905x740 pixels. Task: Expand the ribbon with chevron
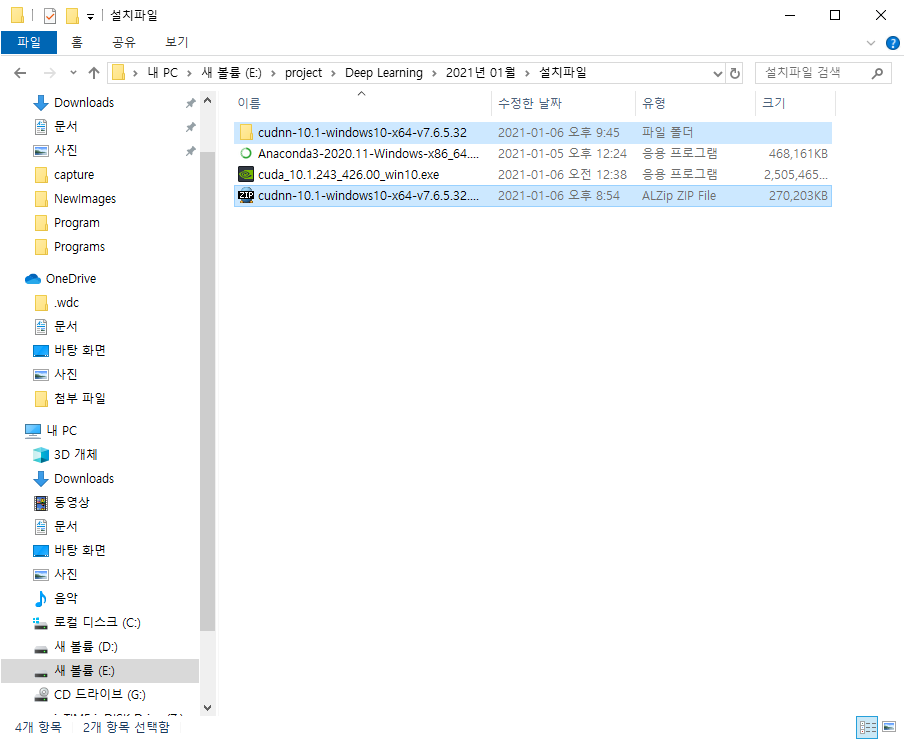tap(871, 43)
